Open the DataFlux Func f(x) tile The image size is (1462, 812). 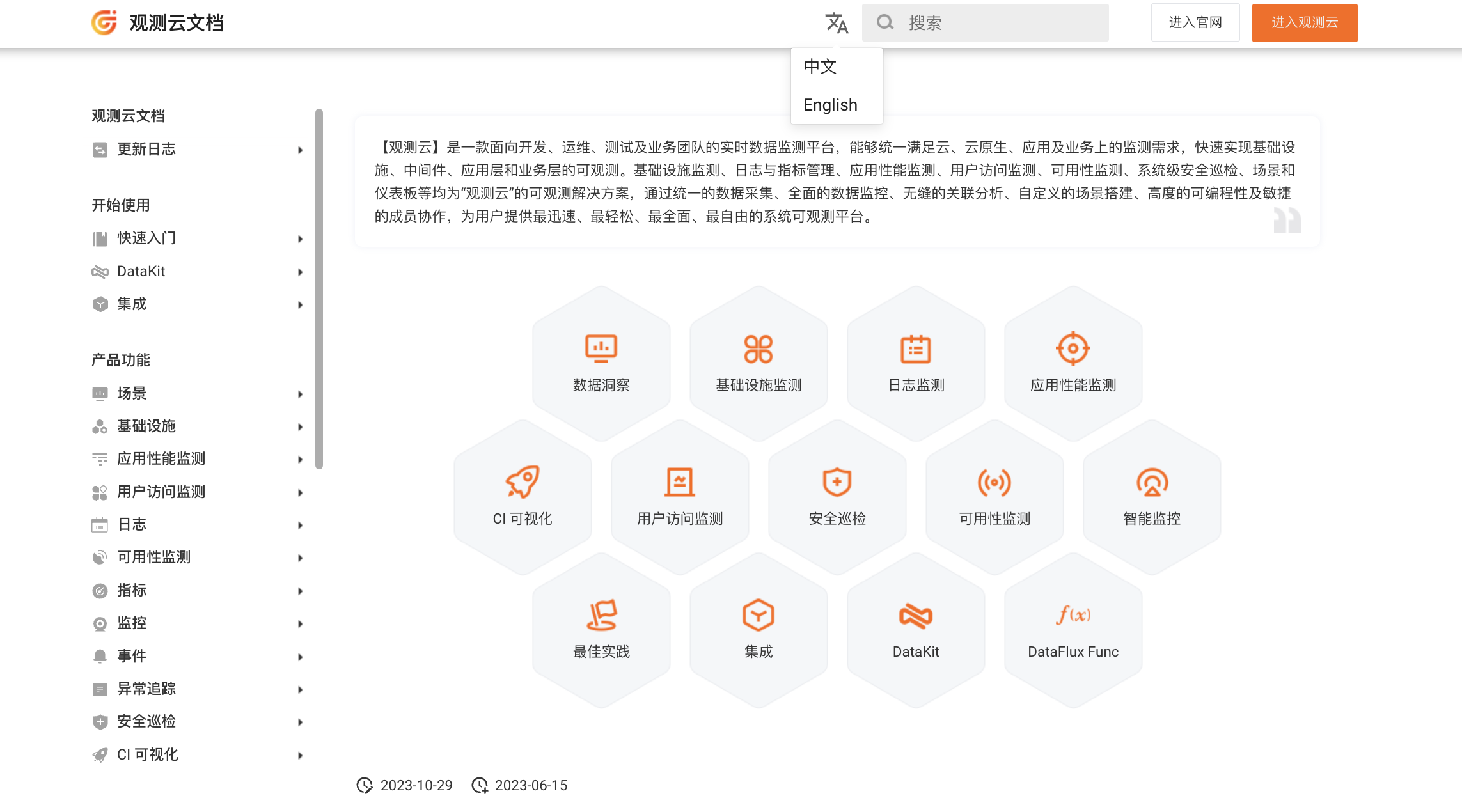1073,615
